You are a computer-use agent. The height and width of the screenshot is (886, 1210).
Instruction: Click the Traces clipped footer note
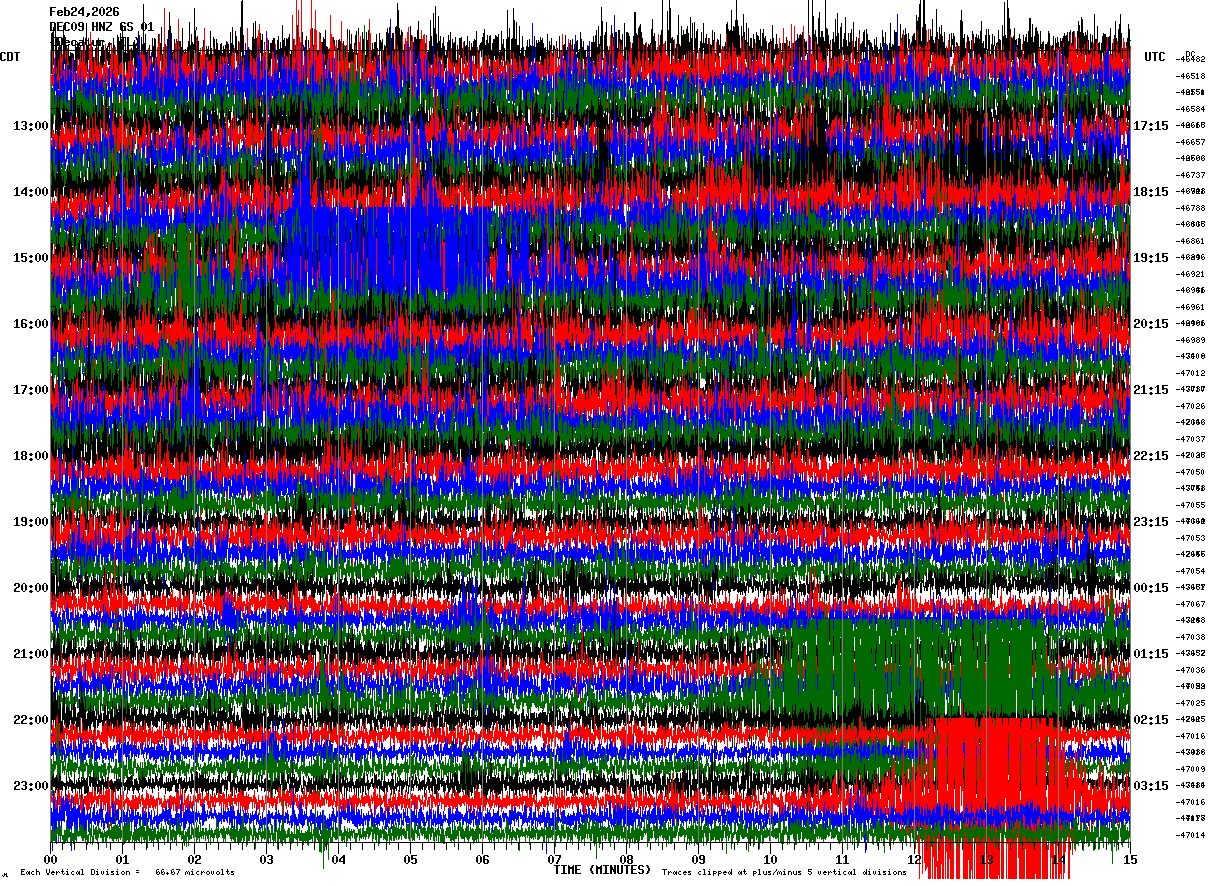(784, 872)
